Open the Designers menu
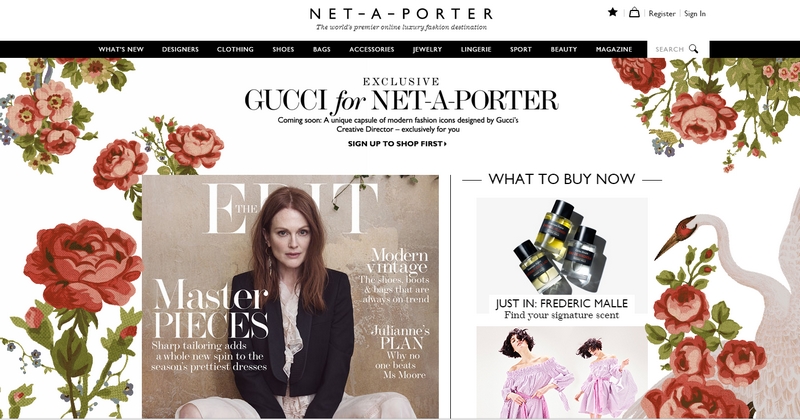Image resolution: width=800 pixels, height=420 pixels. click(x=180, y=50)
